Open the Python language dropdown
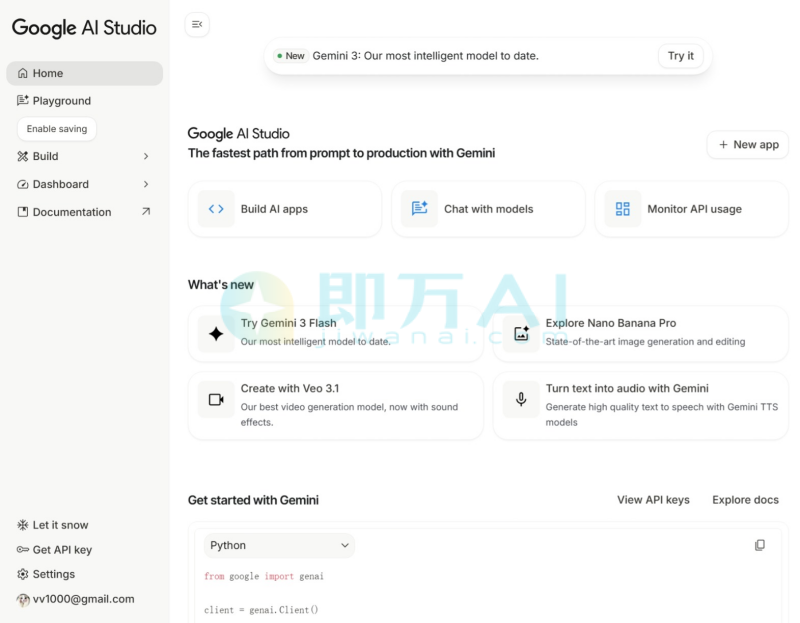Viewport: 800px width, 623px height. point(278,545)
